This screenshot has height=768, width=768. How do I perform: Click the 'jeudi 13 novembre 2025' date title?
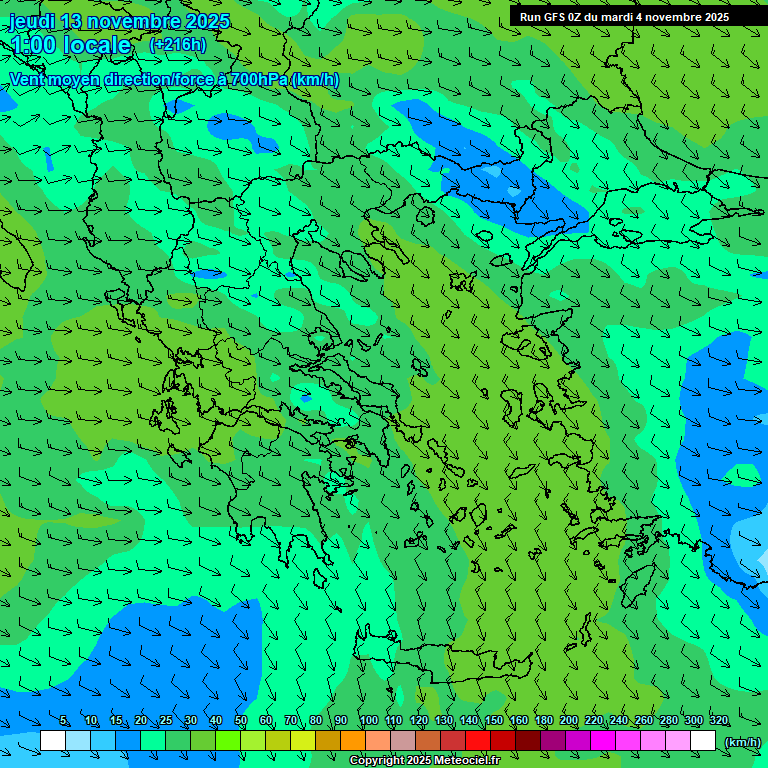(119, 21)
